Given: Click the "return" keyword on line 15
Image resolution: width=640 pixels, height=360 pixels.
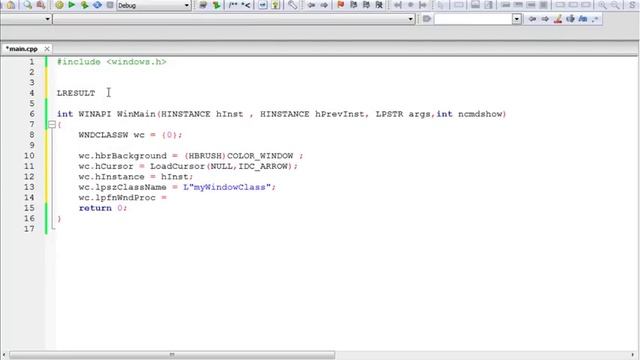Looking at the screenshot, I should point(95,208).
